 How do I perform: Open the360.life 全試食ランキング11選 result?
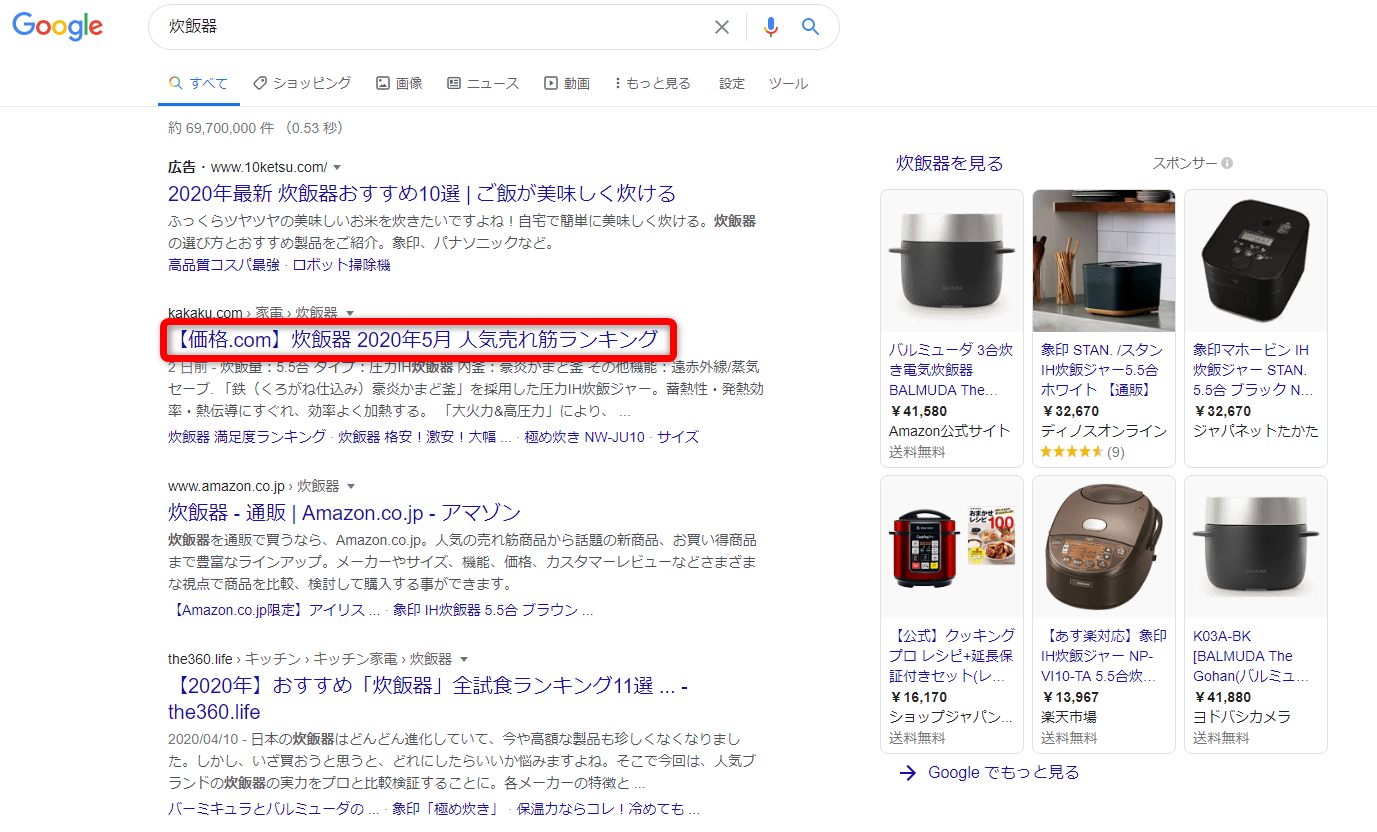click(428, 699)
